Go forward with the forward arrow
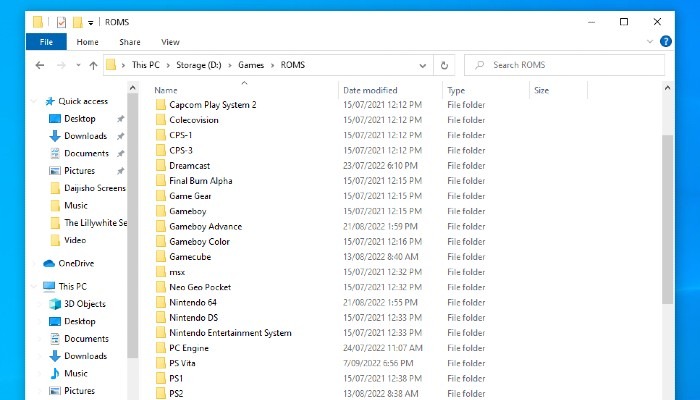This screenshot has height=400, width=700. (61, 65)
